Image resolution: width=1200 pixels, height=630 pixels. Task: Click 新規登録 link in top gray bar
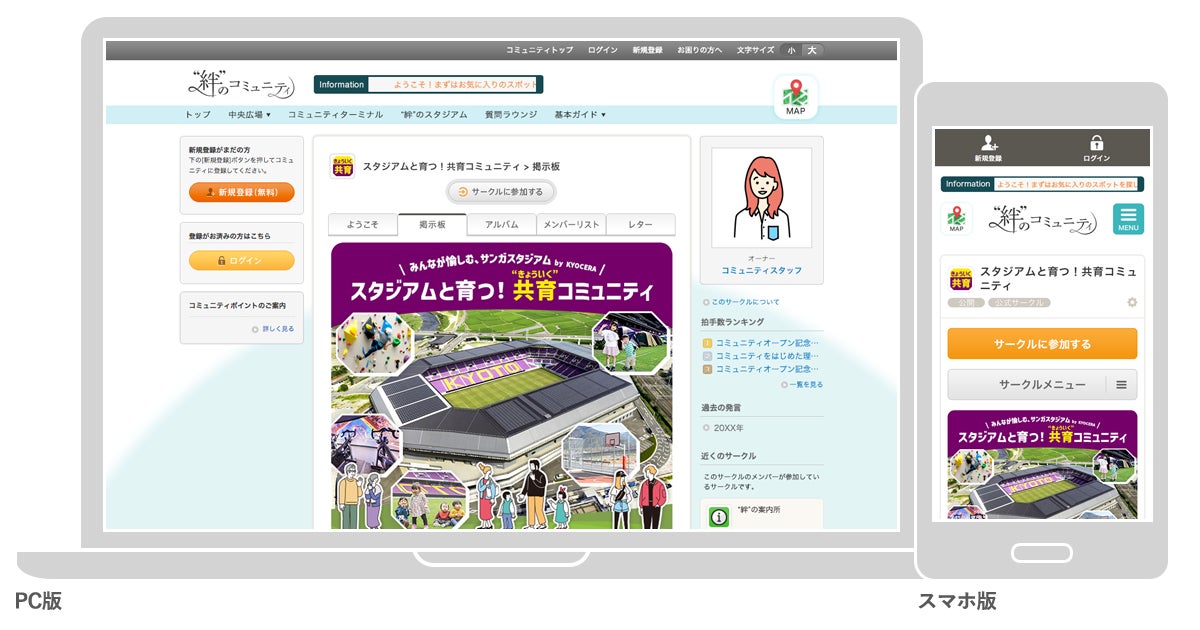[x=647, y=50]
